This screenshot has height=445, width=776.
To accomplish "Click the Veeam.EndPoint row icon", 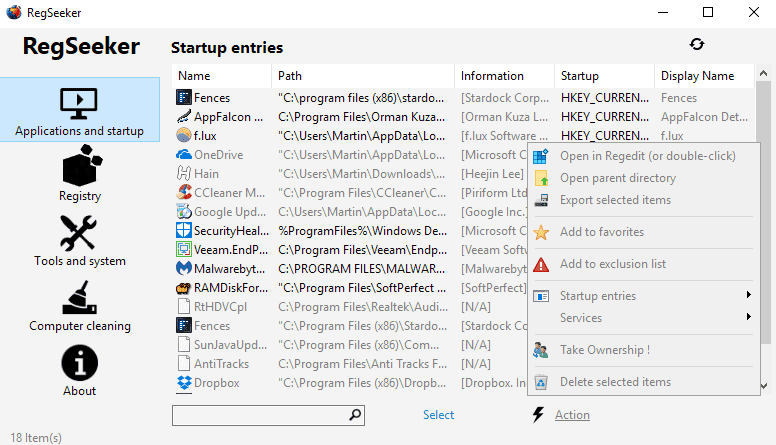I will coord(184,249).
